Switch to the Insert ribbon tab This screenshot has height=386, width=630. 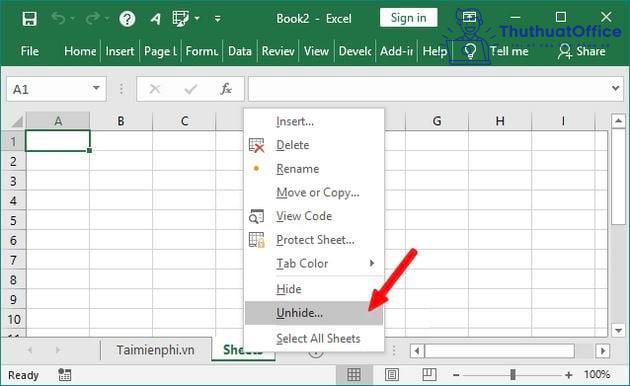click(x=119, y=51)
